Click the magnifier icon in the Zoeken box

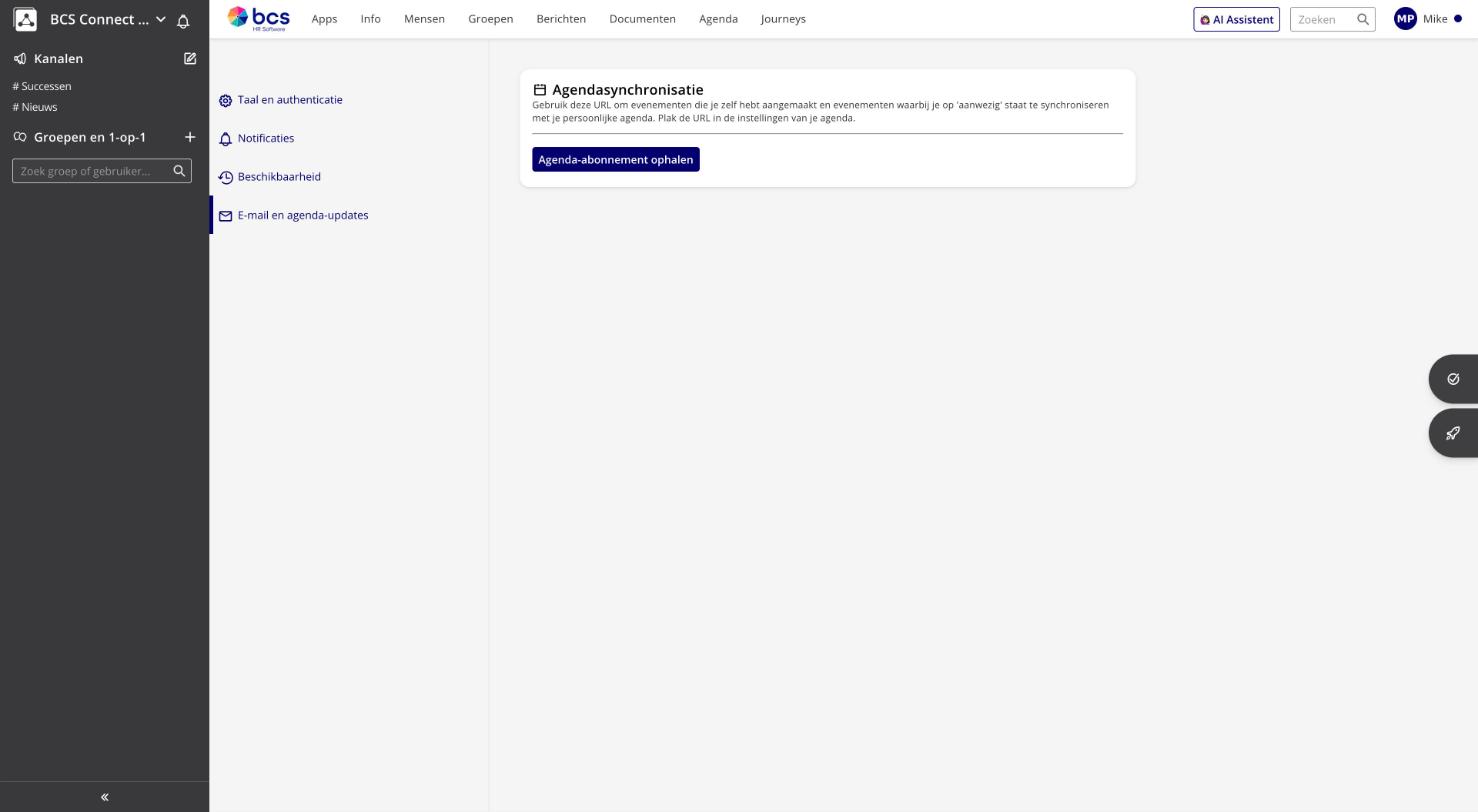click(1362, 19)
